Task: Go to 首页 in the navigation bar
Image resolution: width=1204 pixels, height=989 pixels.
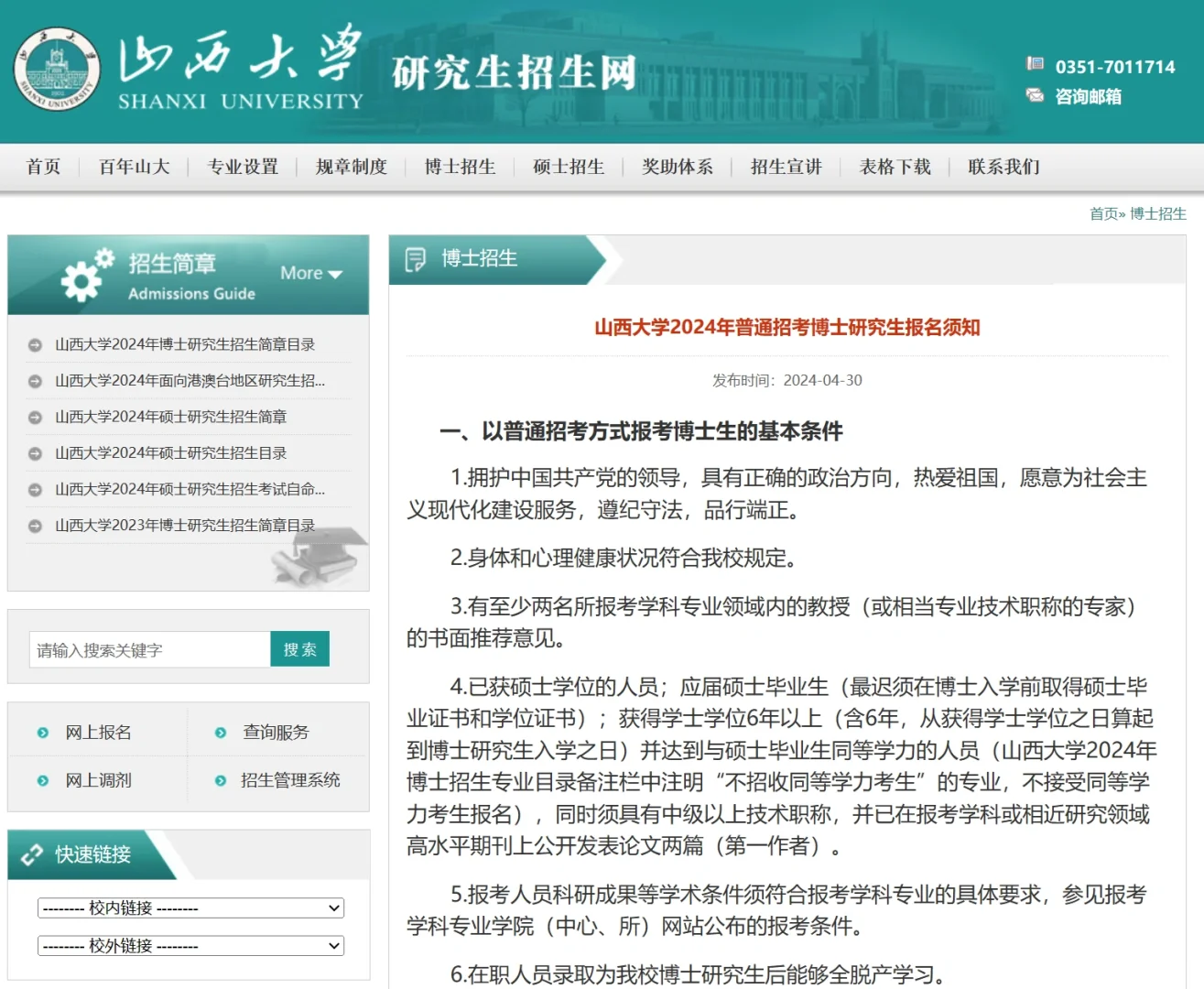Action: [x=43, y=167]
